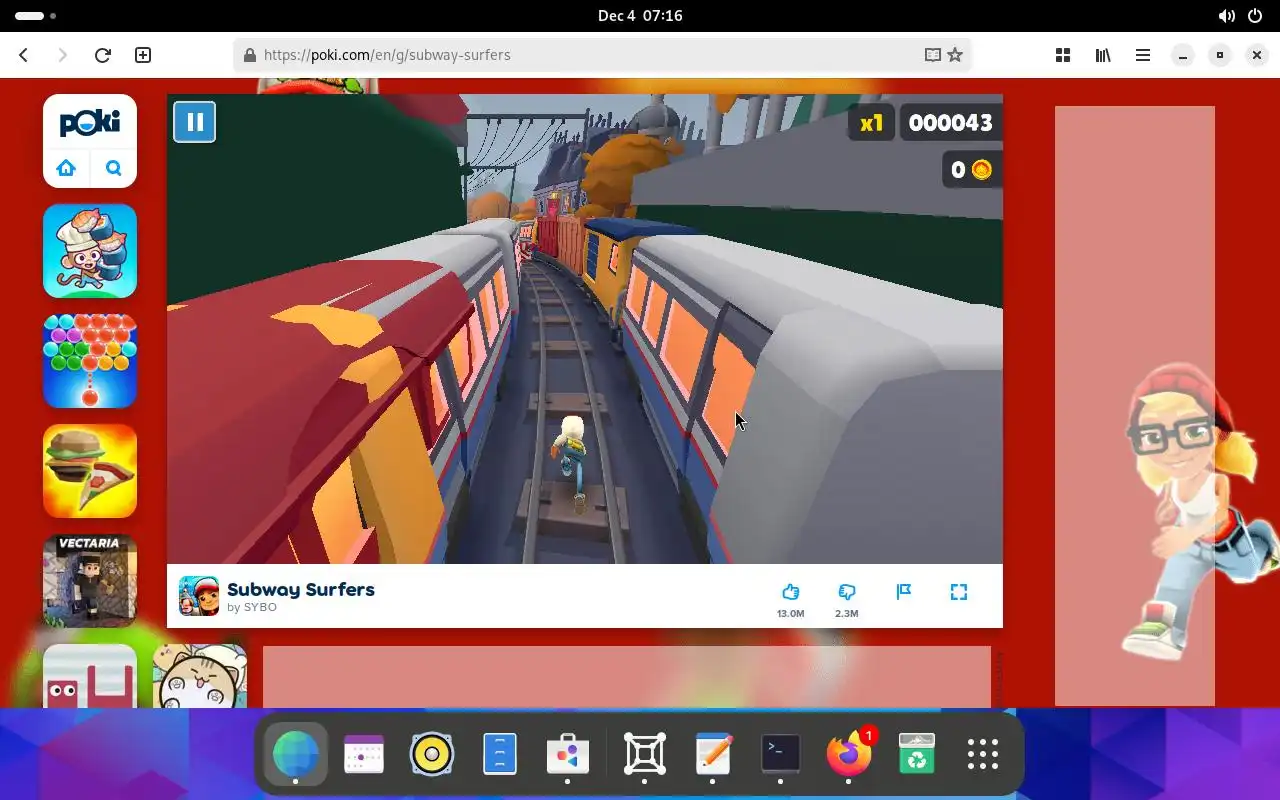Open the tab overview grid
The image size is (1280, 800).
coord(1063,55)
